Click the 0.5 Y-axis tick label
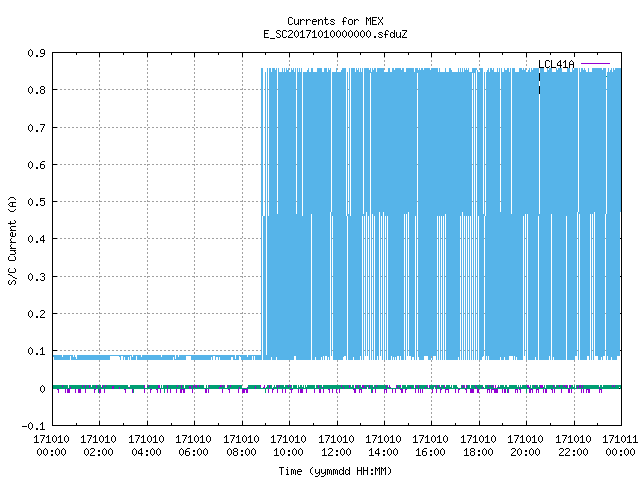 click(36, 202)
